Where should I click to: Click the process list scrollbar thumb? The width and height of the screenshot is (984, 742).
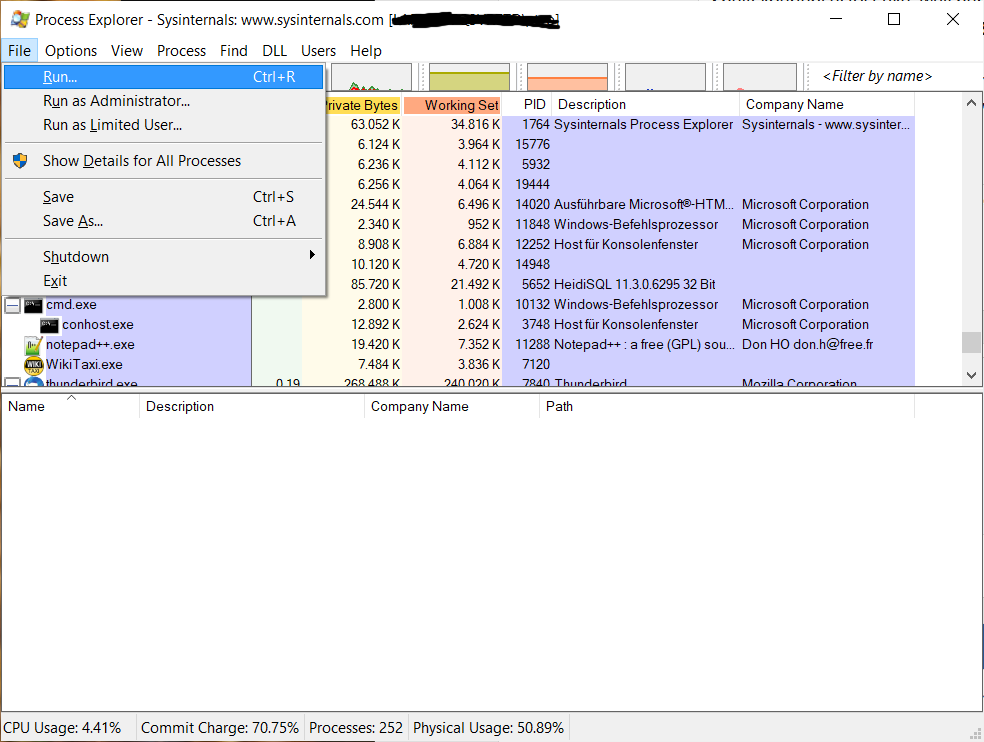point(971,342)
